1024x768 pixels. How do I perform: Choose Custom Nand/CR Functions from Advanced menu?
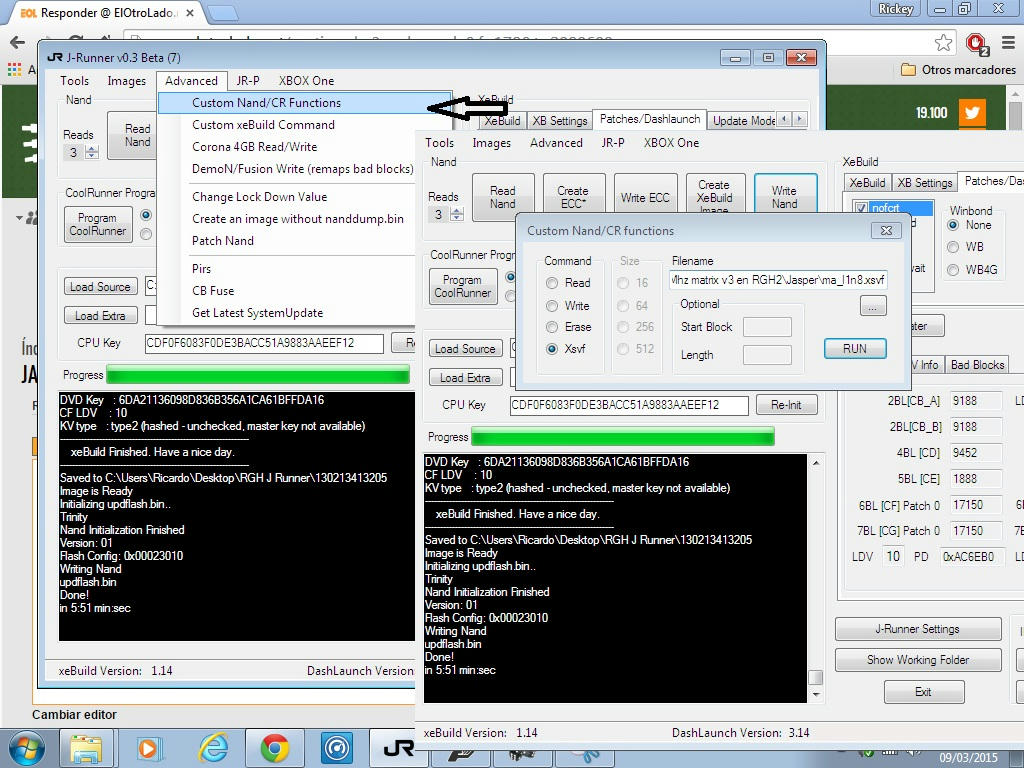click(305, 103)
